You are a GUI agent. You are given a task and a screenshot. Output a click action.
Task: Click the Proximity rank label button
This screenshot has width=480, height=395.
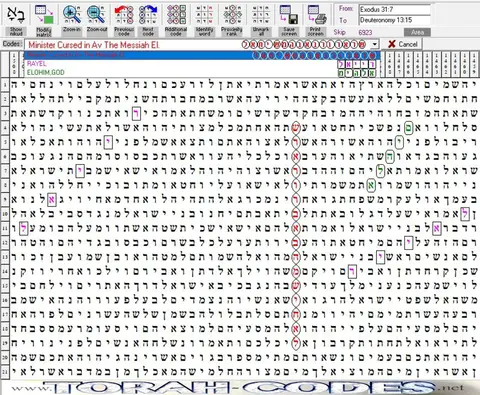point(232,32)
